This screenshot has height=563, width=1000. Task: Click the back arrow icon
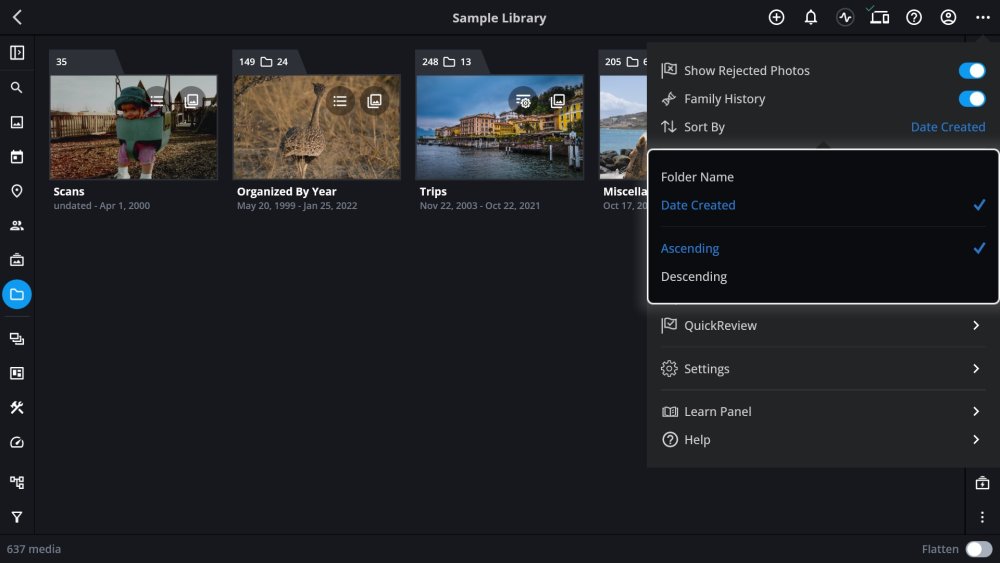pos(17,17)
